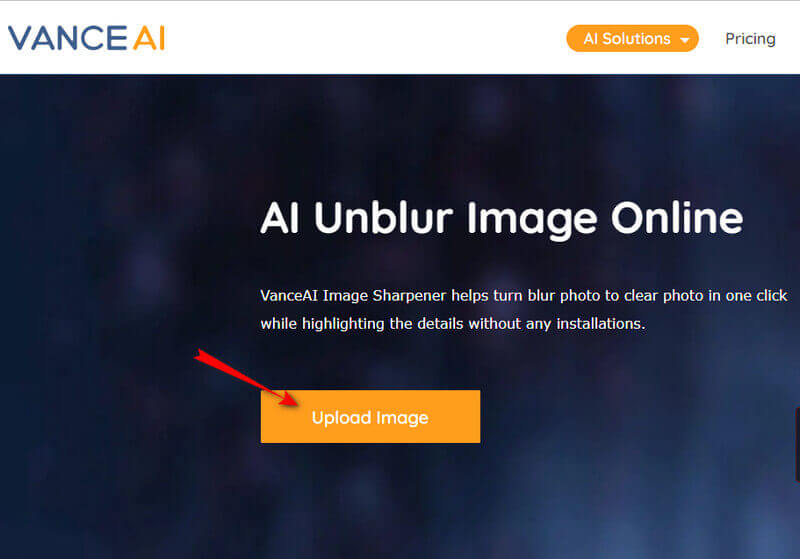This screenshot has height=559, width=800.
Task: Open the Pricing page
Action: [x=750, y=39]
